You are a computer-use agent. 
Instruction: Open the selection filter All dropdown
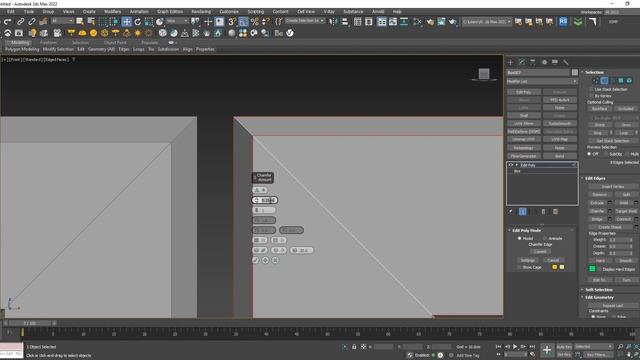pos(62,21)
